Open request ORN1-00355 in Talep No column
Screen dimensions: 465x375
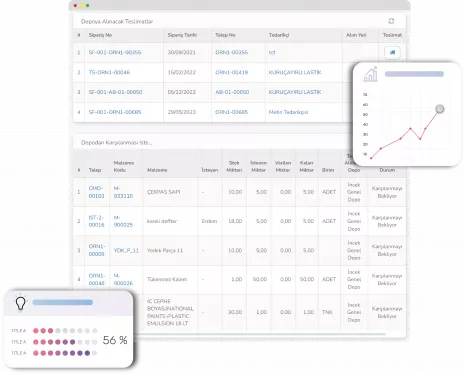(x=232, y=52)
